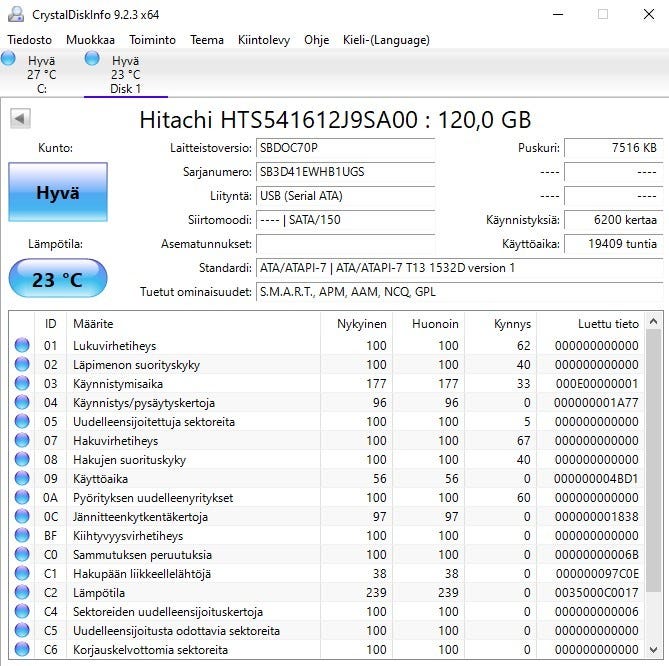Click status icon for Pyörityksen uudelleenyritykset row

click(x=22, y=497)
